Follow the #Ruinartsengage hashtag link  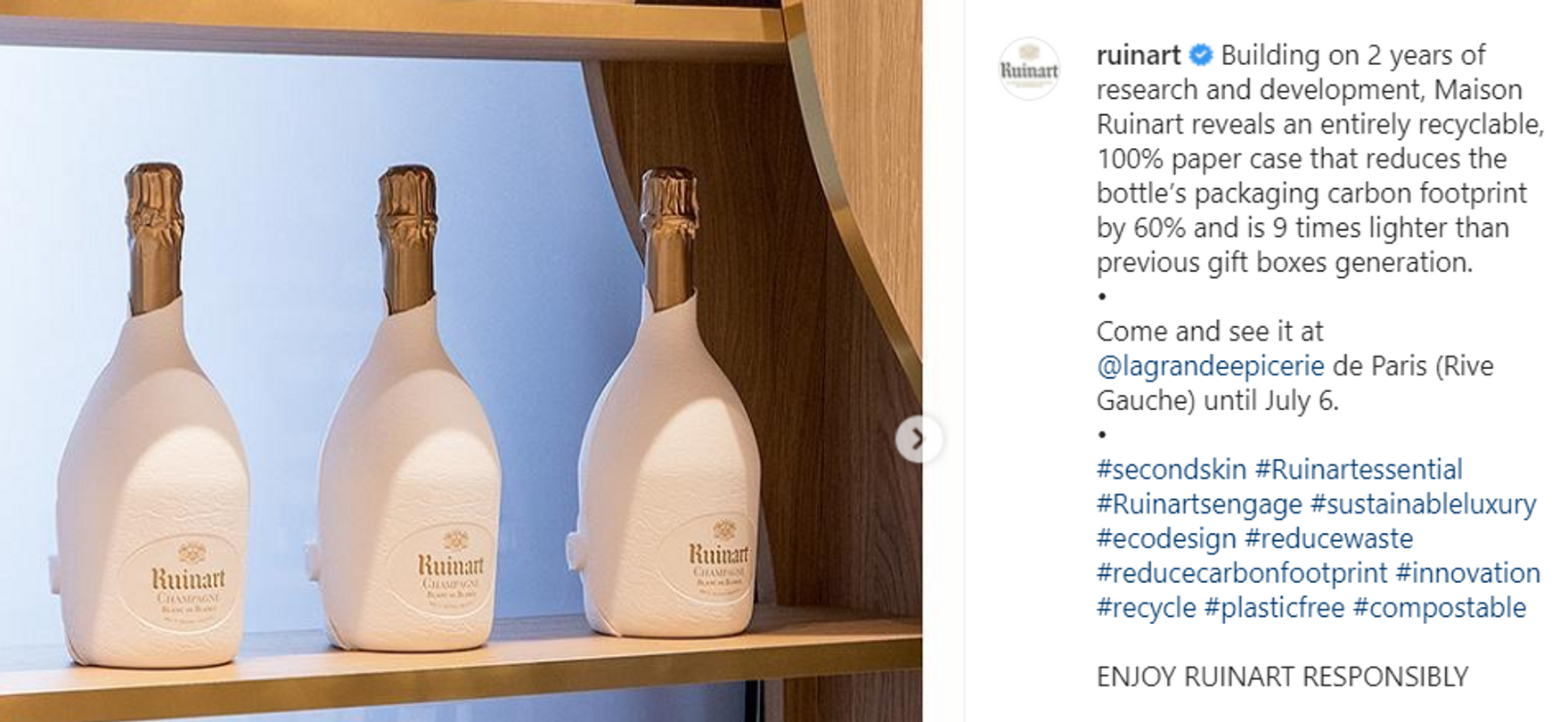point(1199,505)
